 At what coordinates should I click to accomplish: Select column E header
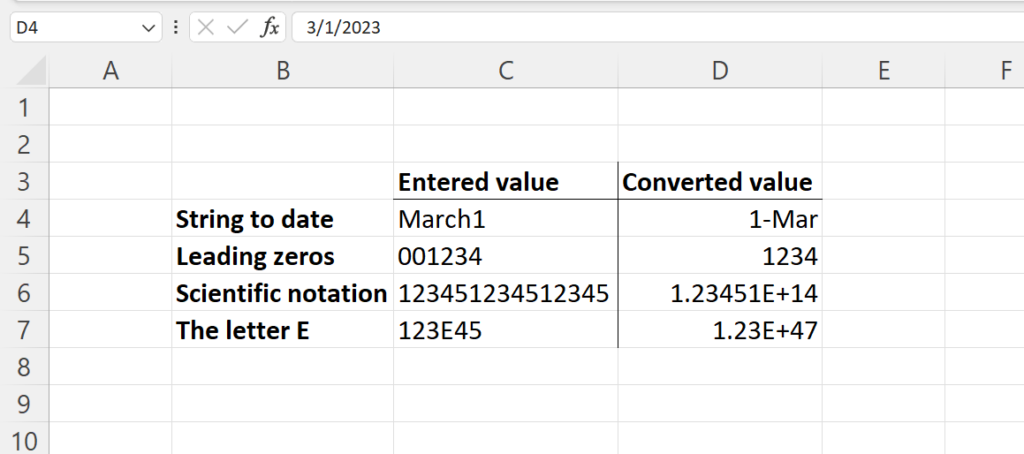[883, 71]
